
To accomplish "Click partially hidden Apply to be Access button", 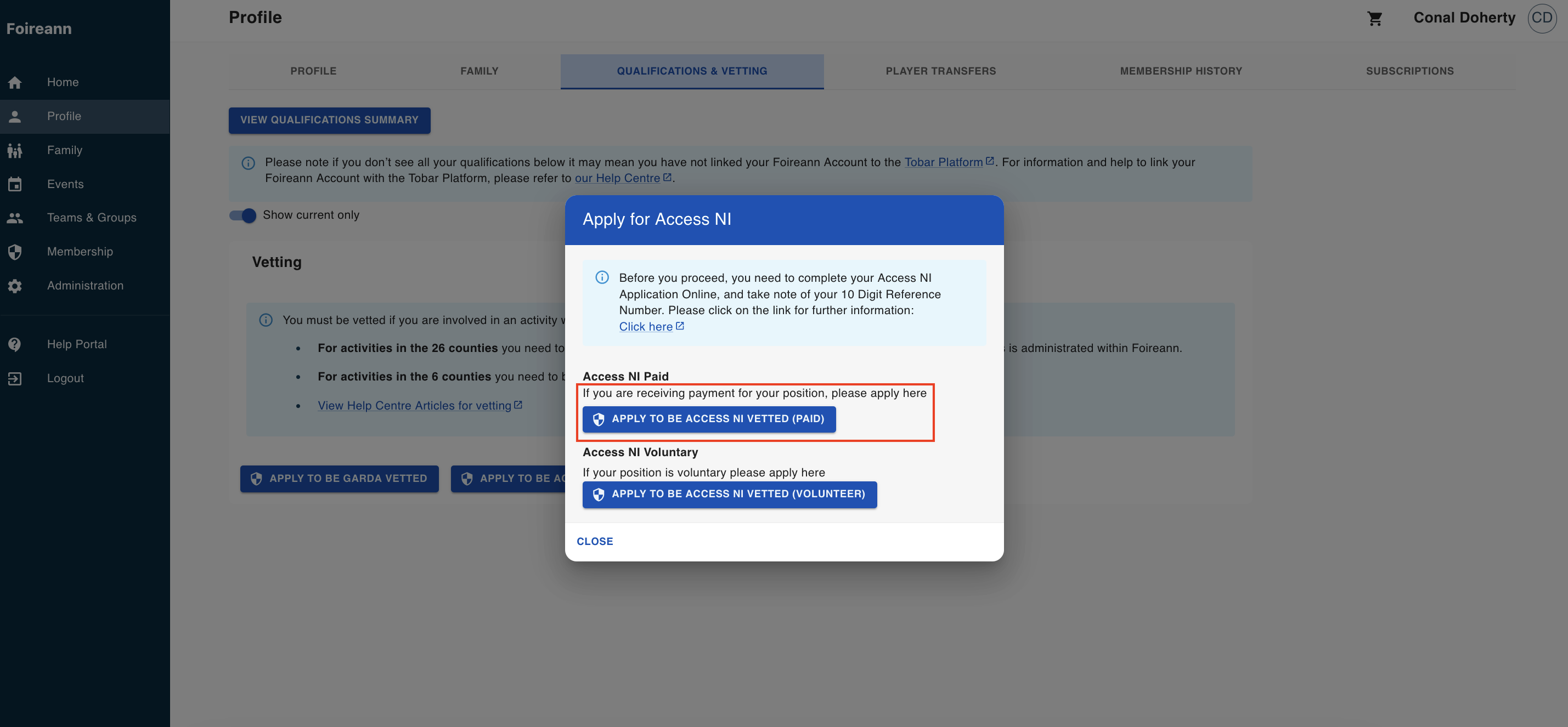I will [x=508, y=479].
